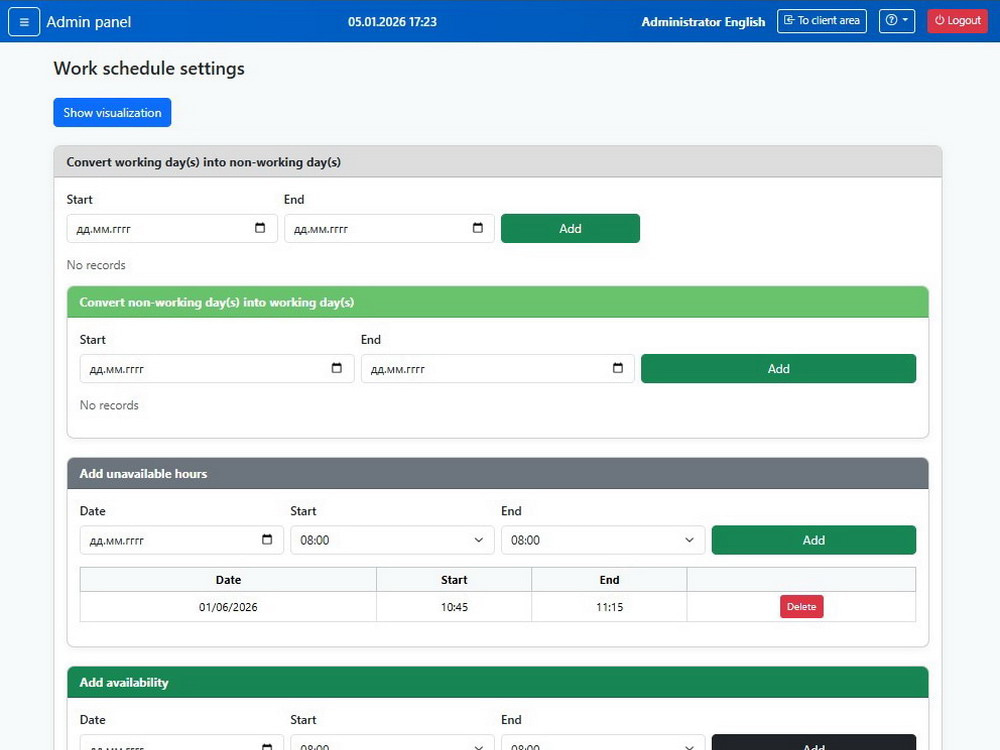Open calendar picker for non-working Start date

(x=260, y=228)
